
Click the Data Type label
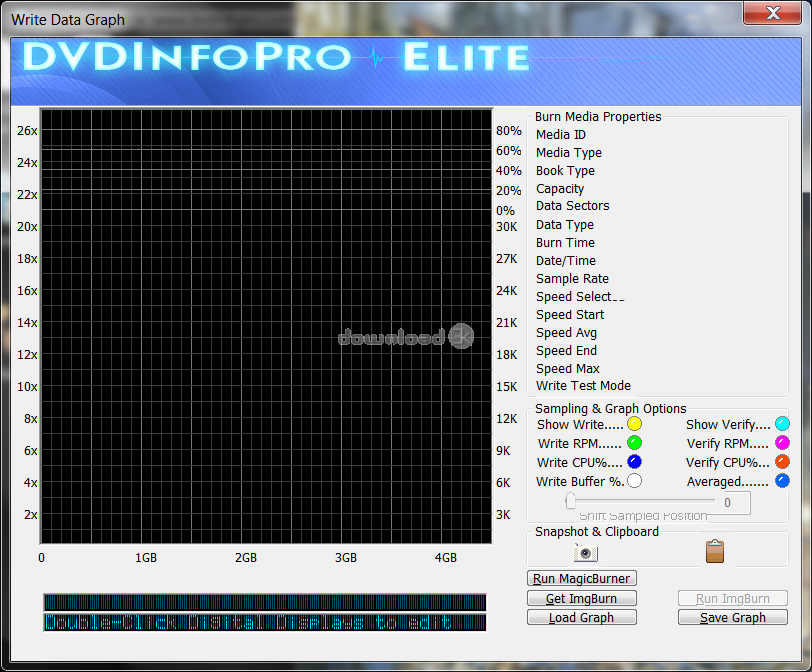point(564,225)
